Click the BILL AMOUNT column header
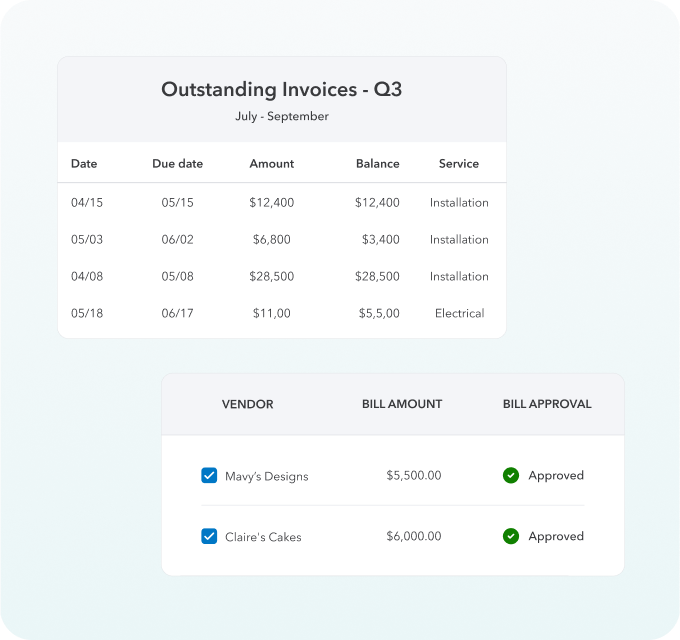Screen dimensions: 680x640 pyautogui.click(x=402, y=404)
